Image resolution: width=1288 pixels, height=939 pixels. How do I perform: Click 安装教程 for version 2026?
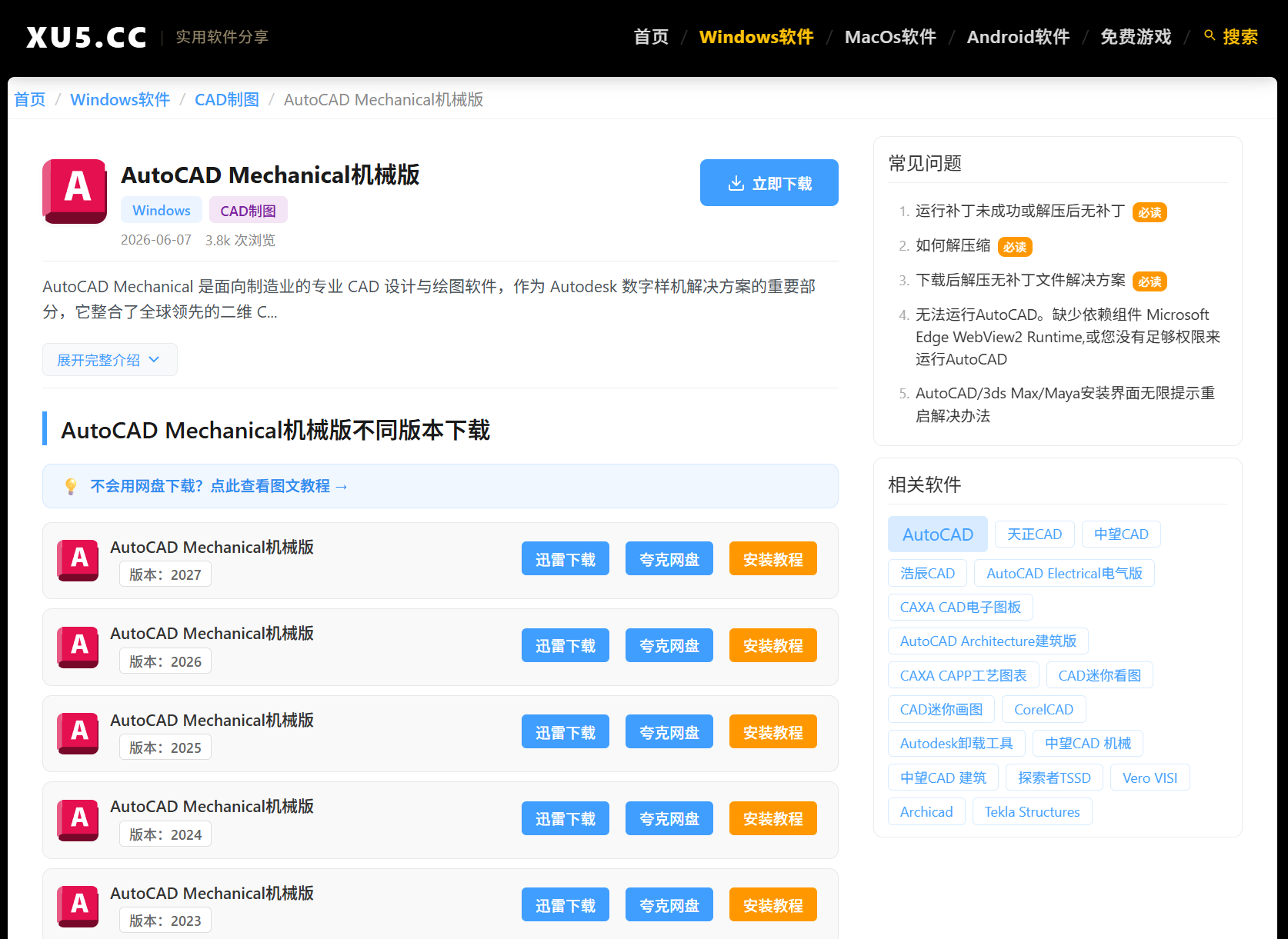tap(773, 645)
